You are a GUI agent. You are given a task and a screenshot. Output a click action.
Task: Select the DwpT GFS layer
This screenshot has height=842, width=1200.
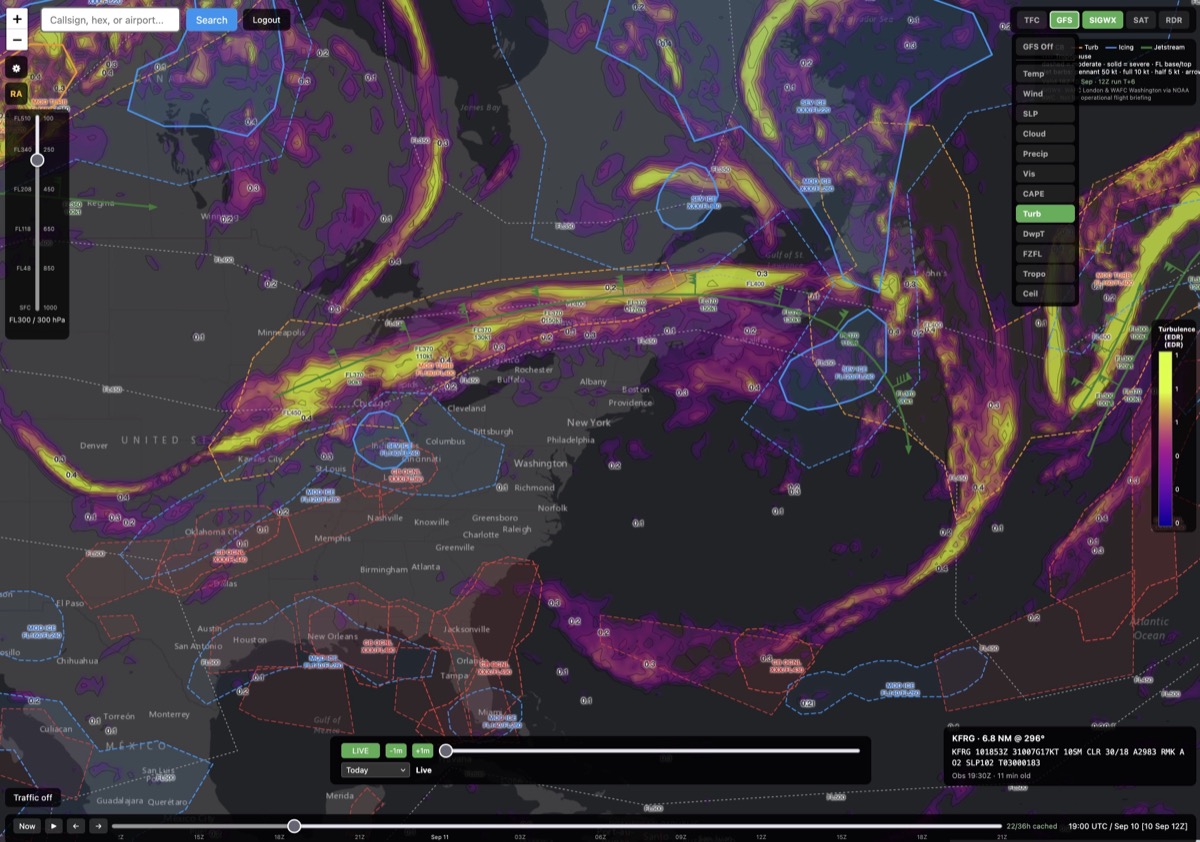click(x=1045, y=234)
